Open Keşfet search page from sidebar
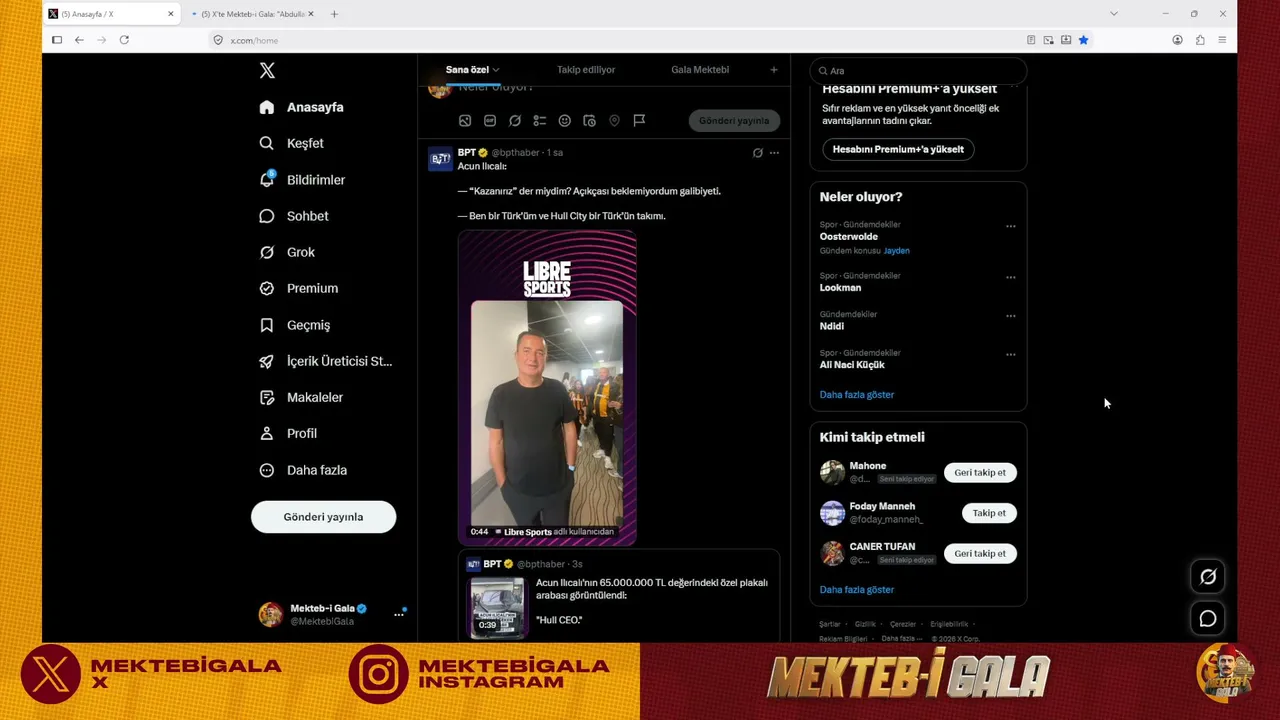Screen dimensions: 1280x720 pos(291,143)
